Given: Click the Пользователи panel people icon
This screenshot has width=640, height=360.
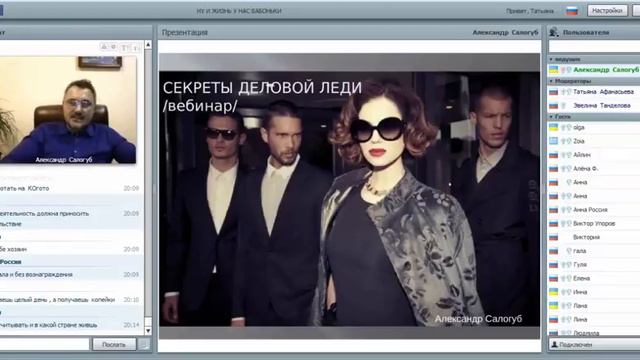Looking at the screenshot, I should [x=554, y=32].
